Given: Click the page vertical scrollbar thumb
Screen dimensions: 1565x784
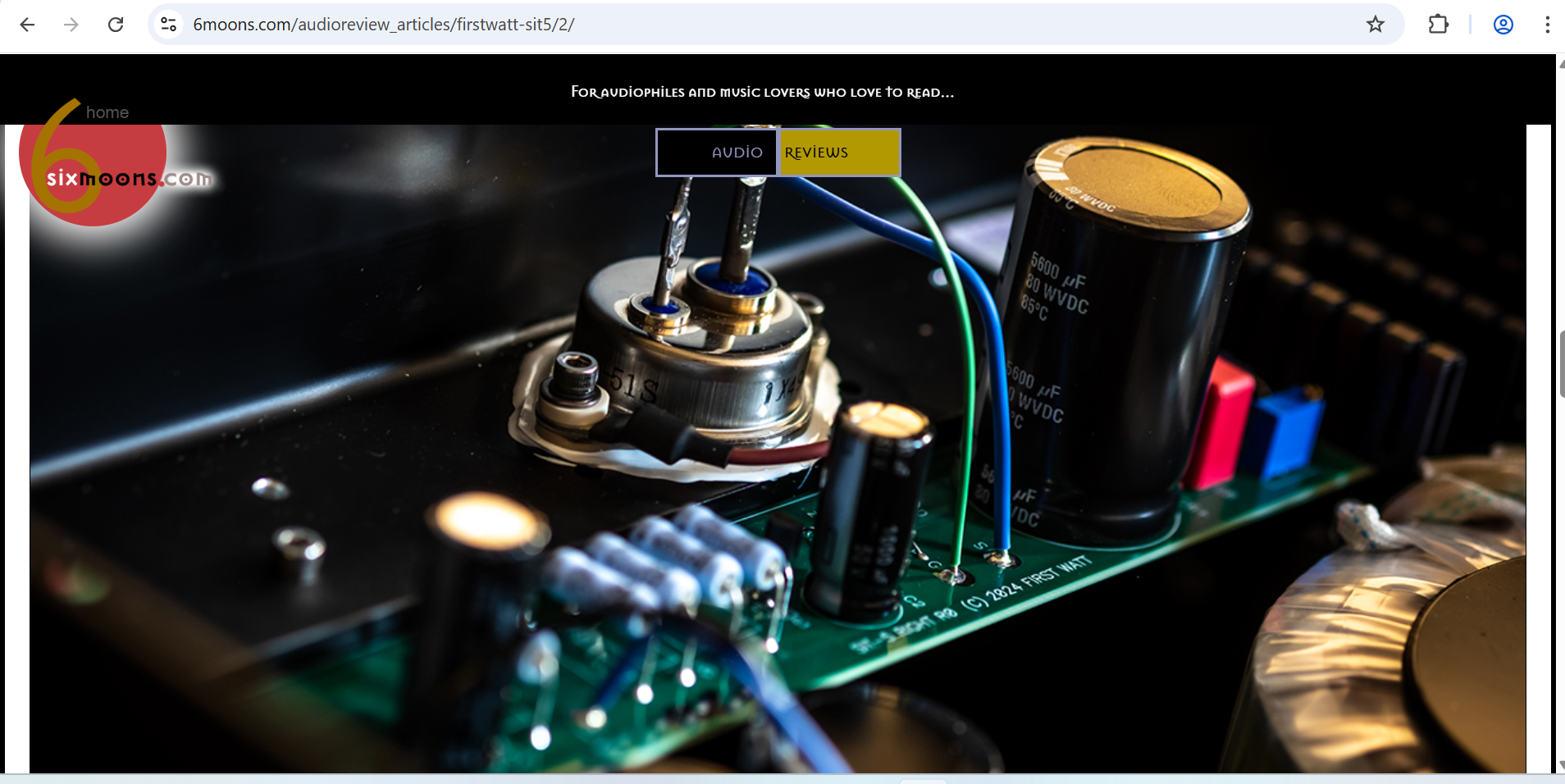Looking at the screenshot, I should click(x=1561, y=364).
